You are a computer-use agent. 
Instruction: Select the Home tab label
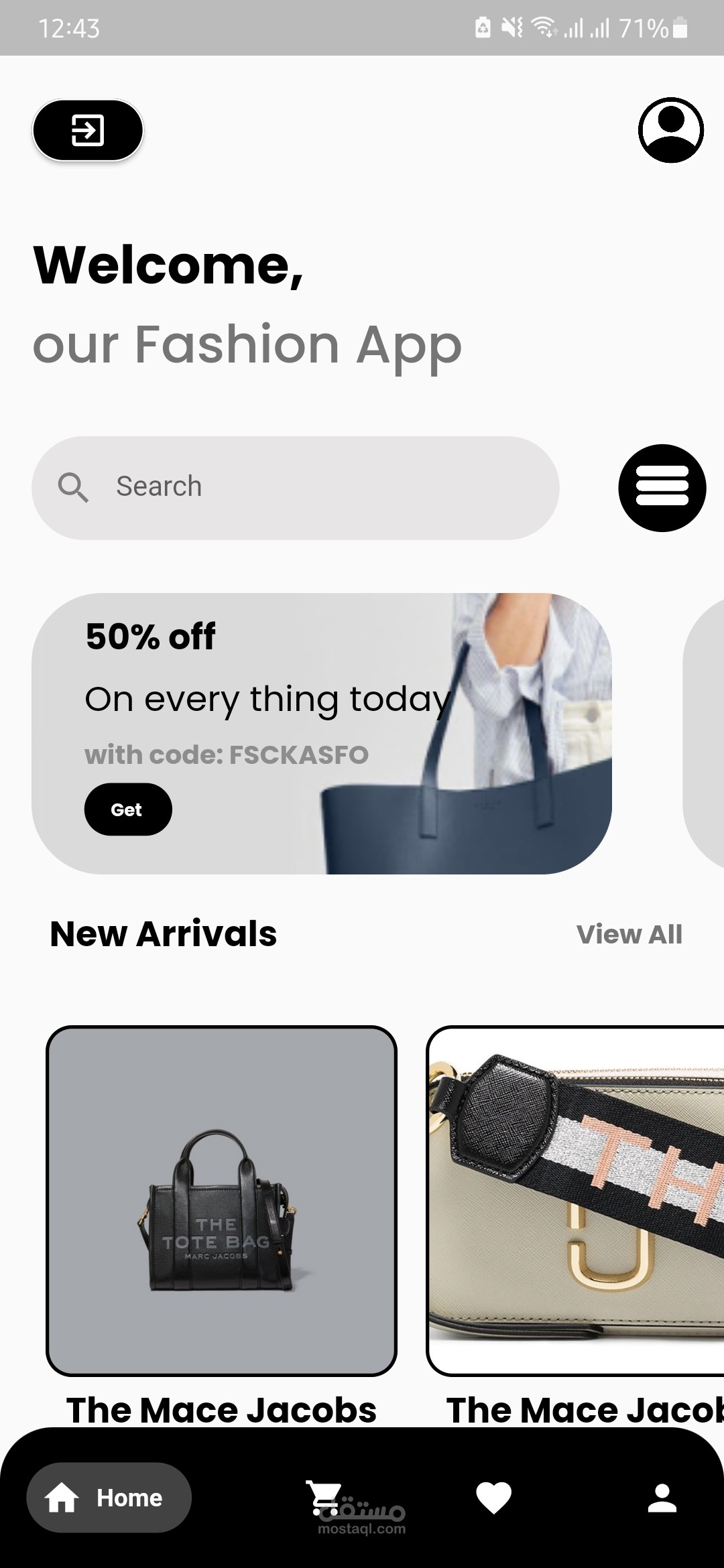[129, 1498]
